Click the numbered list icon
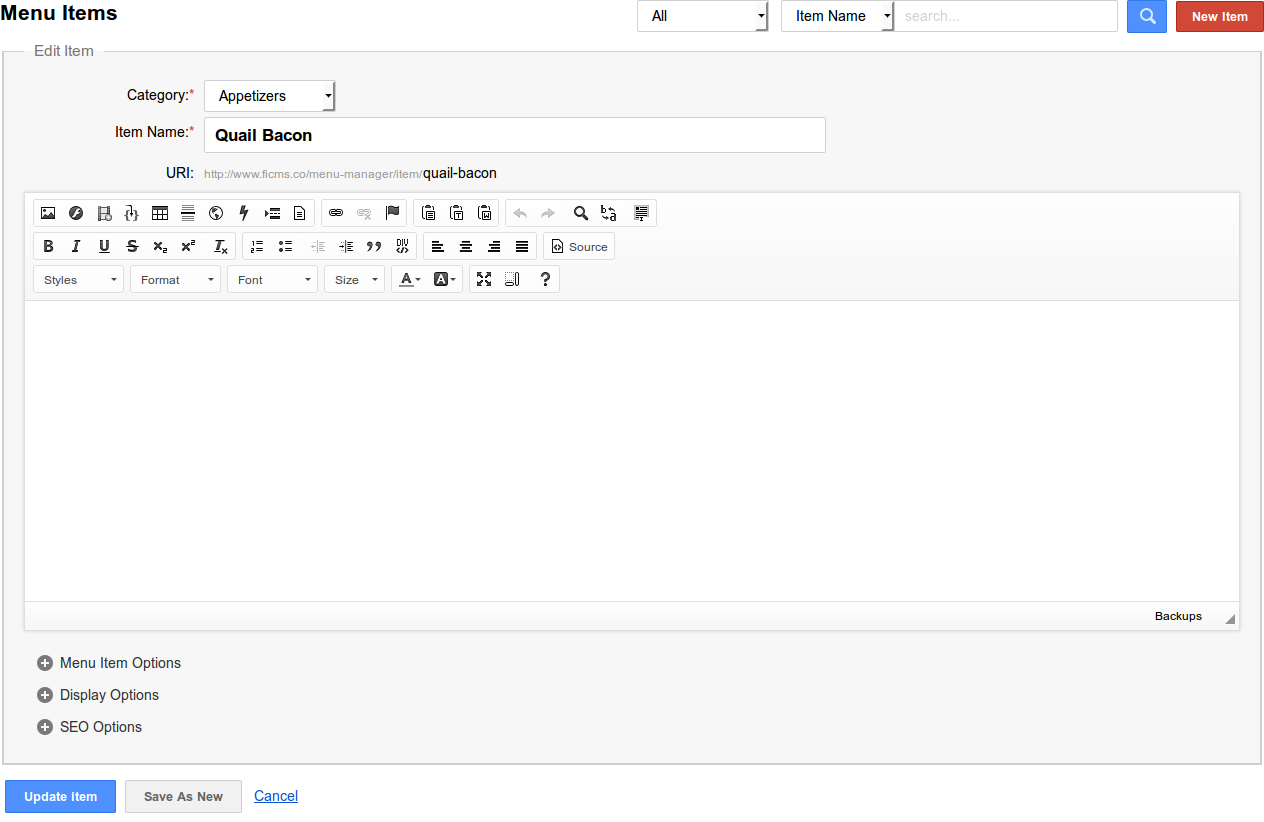This screenshot has height=822, width=1264. [x=257, y=246]
